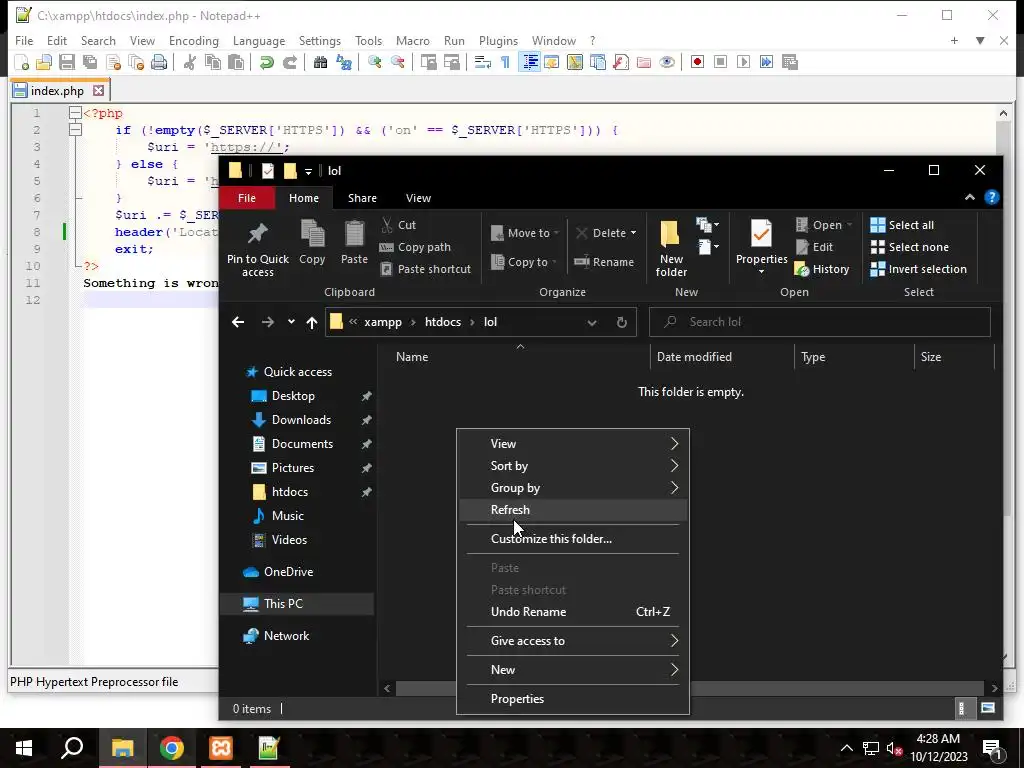This screenshot has width=1024, height=768.
Task: Switch to large icons view in status bar
Action: click(x=987, y=708)
